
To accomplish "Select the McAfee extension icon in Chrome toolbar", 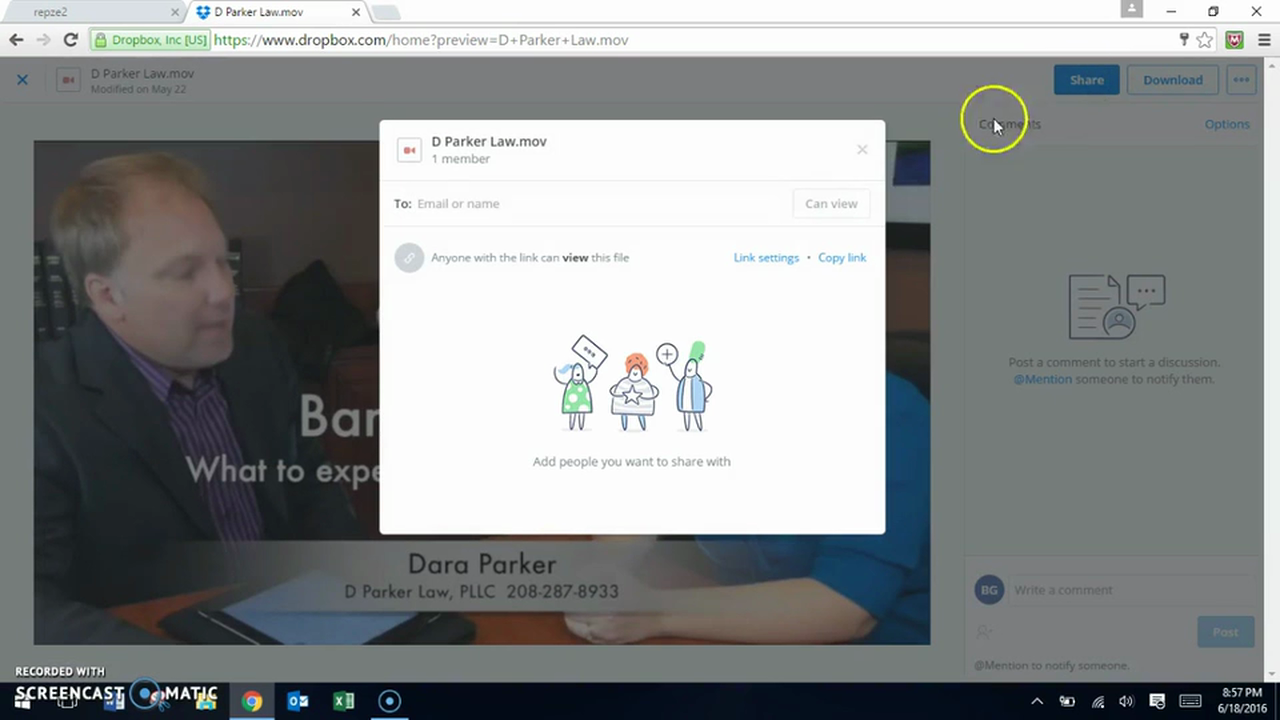I will (1233, 40).
